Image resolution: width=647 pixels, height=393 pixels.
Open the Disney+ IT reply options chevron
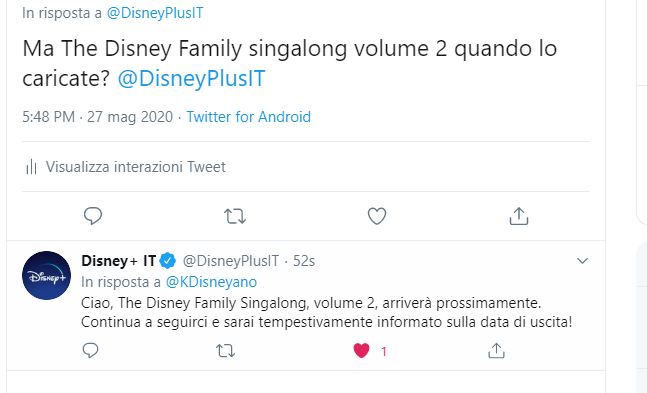(x=582, y=261)
